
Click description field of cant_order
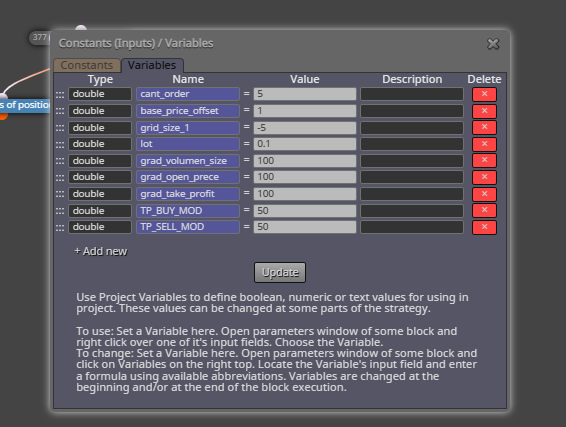coord(412,94)
